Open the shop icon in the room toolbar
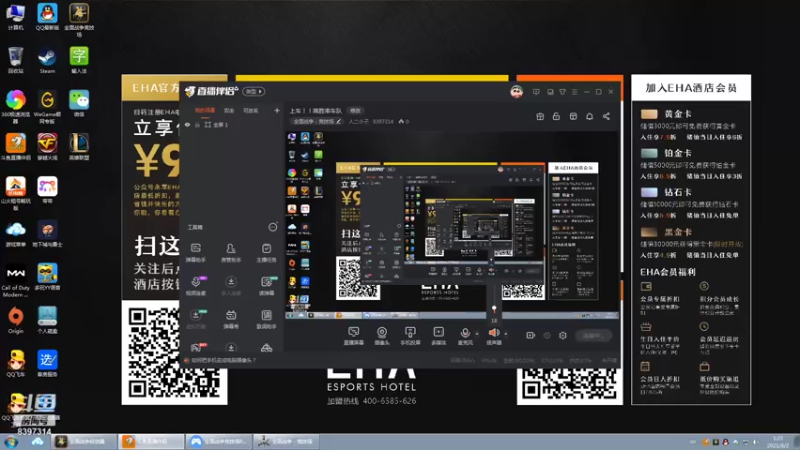This screenshot has height=450, width=800. click(x=573, y=116)
